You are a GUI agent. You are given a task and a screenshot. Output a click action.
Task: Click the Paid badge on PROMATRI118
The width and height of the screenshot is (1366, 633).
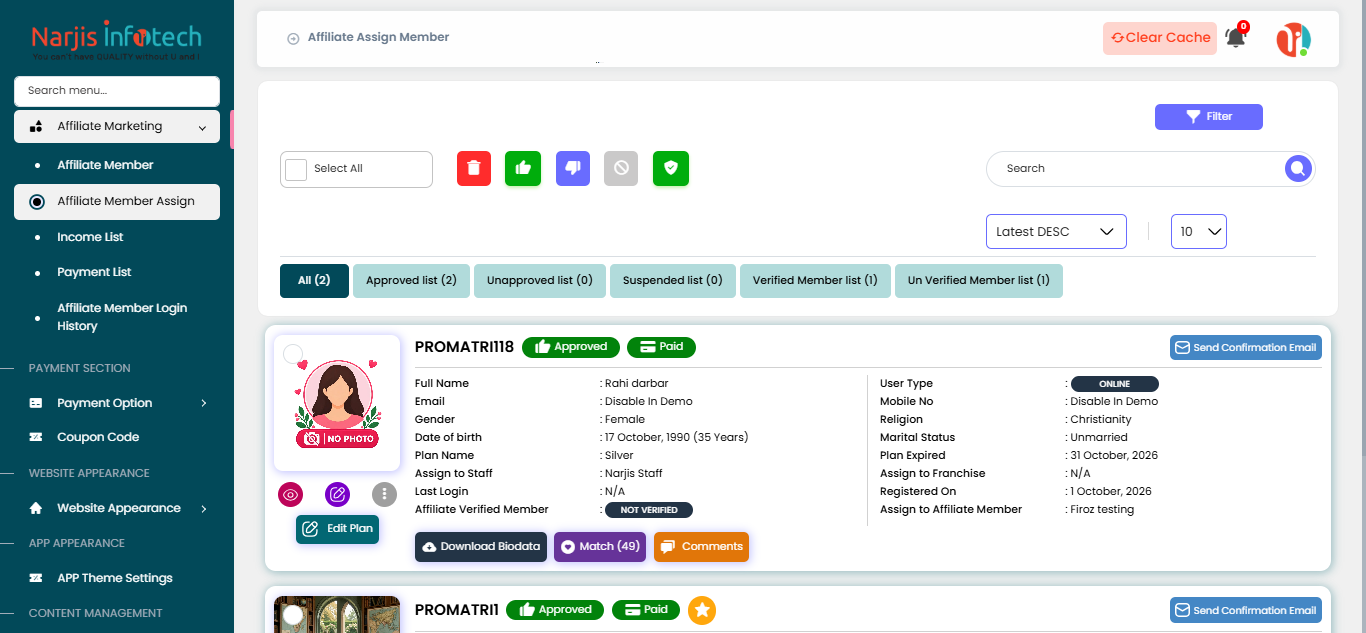[x=661, y=347]
